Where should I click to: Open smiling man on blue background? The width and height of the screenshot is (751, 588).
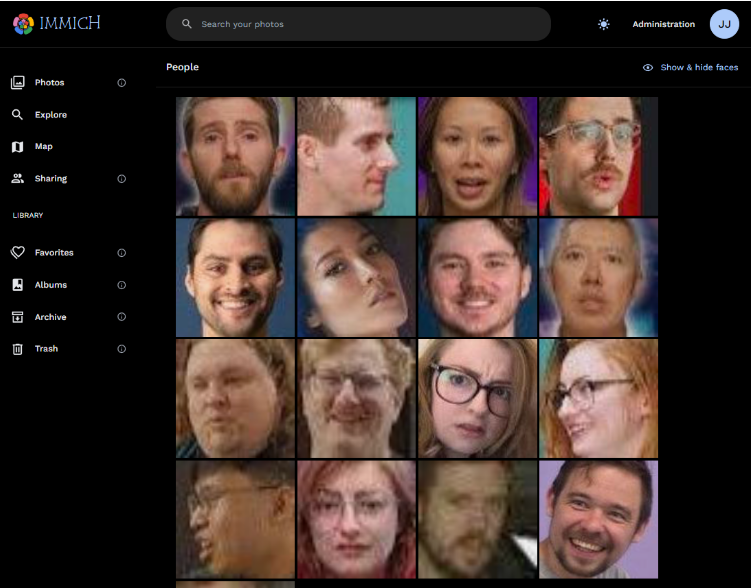pyautogui.click(x=235, y=278)
